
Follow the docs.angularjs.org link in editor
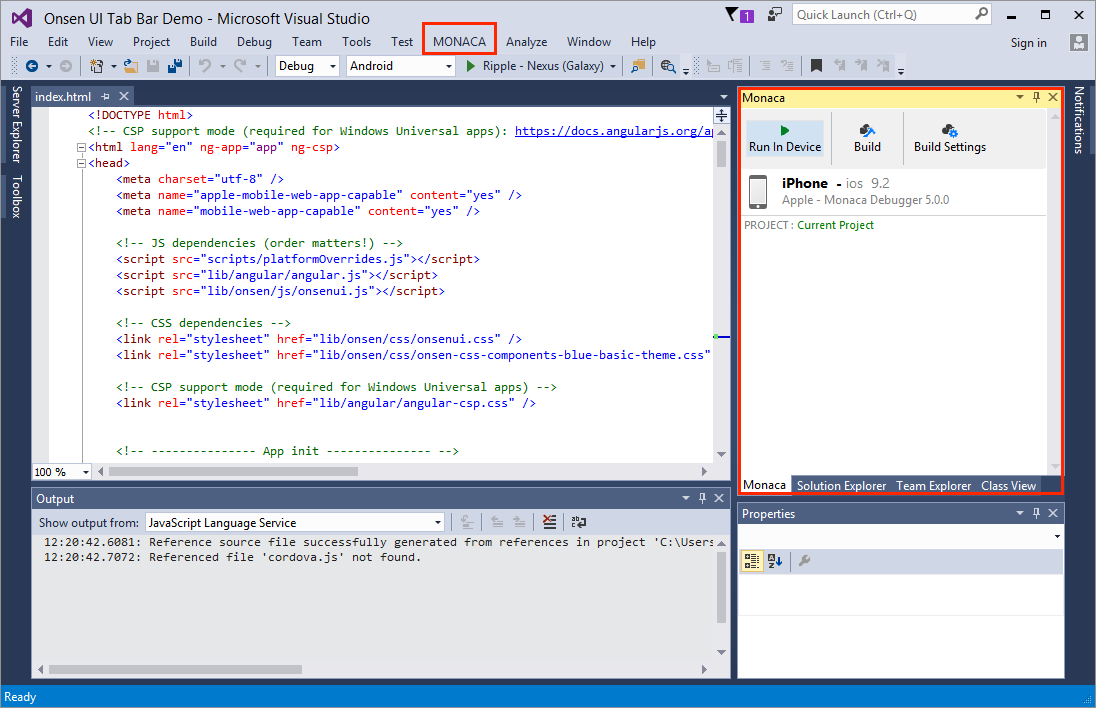tap(613, 131)
